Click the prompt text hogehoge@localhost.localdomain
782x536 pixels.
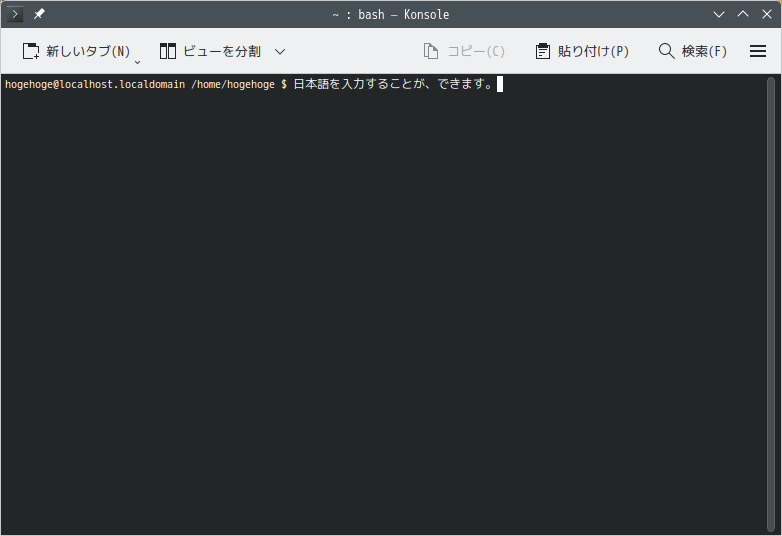tap(95, 84)
